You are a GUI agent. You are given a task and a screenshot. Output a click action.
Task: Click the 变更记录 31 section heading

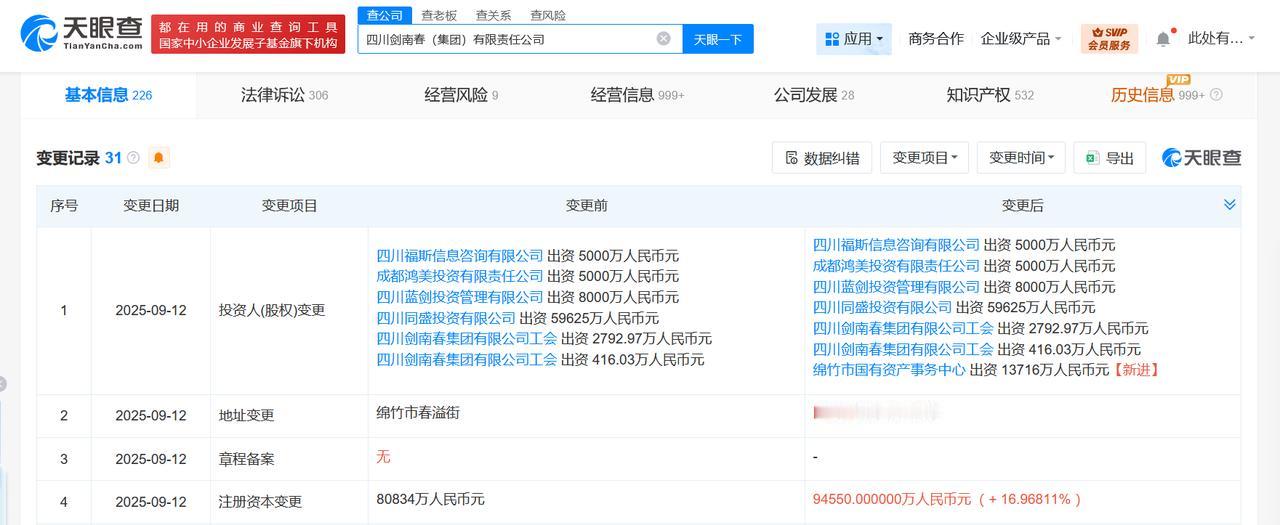(x=79, y=158)
